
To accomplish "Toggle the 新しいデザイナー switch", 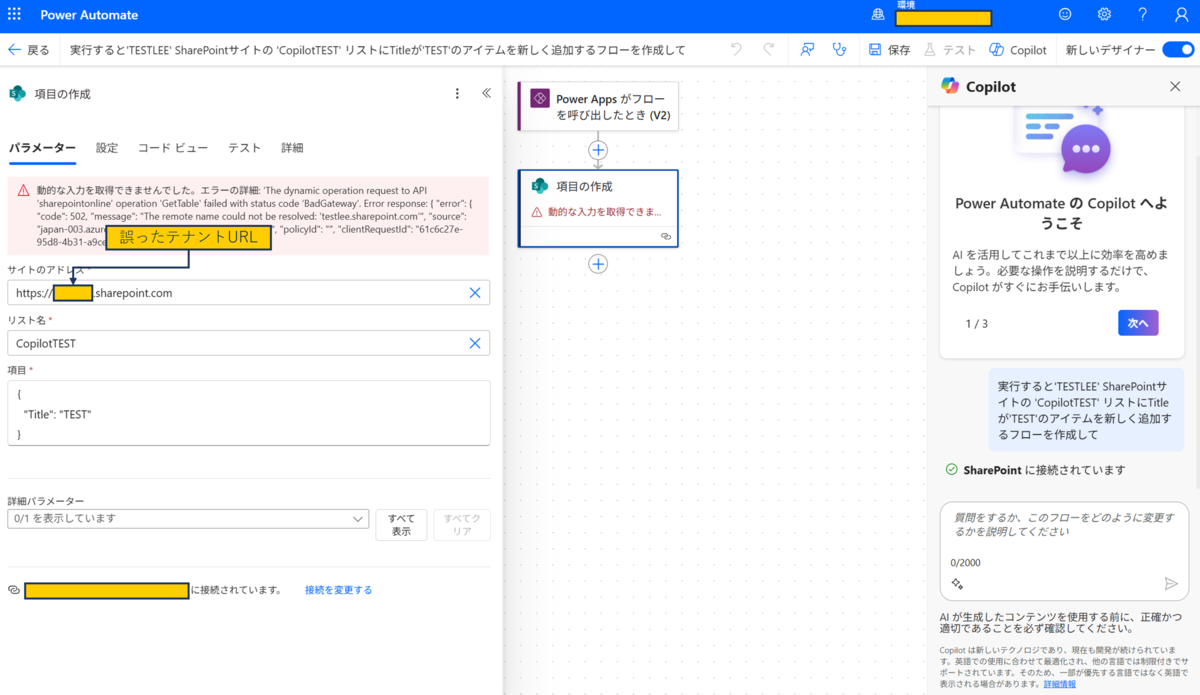I will 1178,50.
